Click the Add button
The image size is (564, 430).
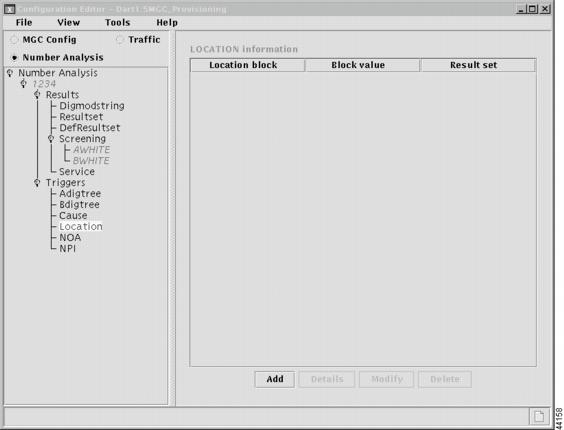click(275, 379)
